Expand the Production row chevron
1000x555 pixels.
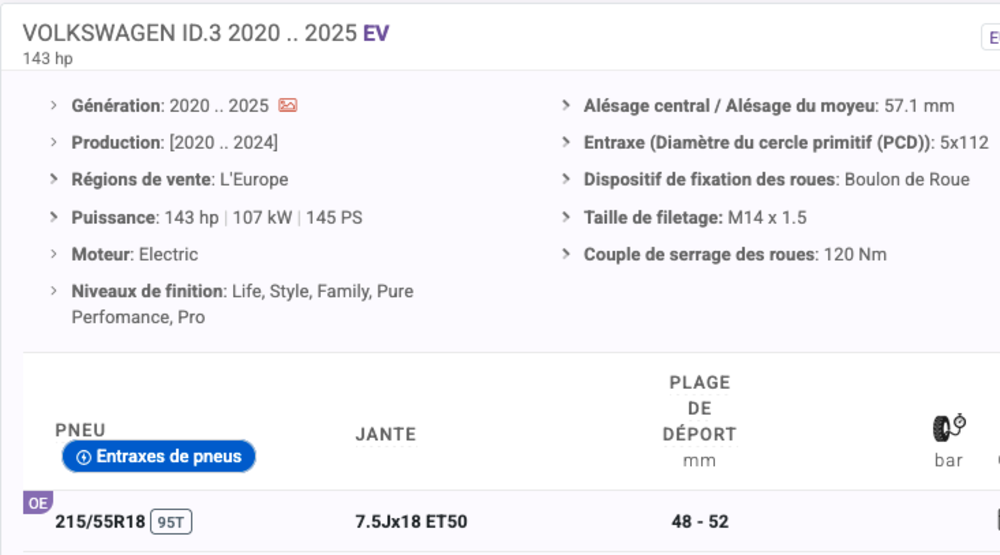coord(54,143)
